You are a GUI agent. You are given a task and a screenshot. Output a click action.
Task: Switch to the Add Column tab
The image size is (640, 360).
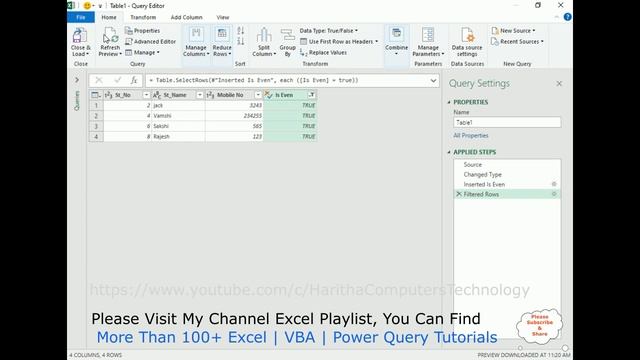click(x=187, y=17)
